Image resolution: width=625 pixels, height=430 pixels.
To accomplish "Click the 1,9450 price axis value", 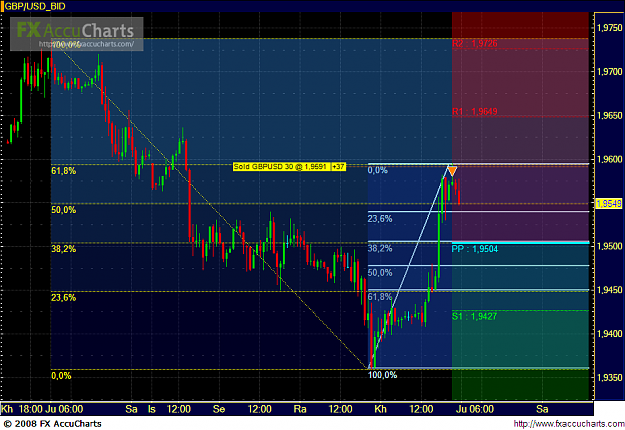I will coord(609,290).
